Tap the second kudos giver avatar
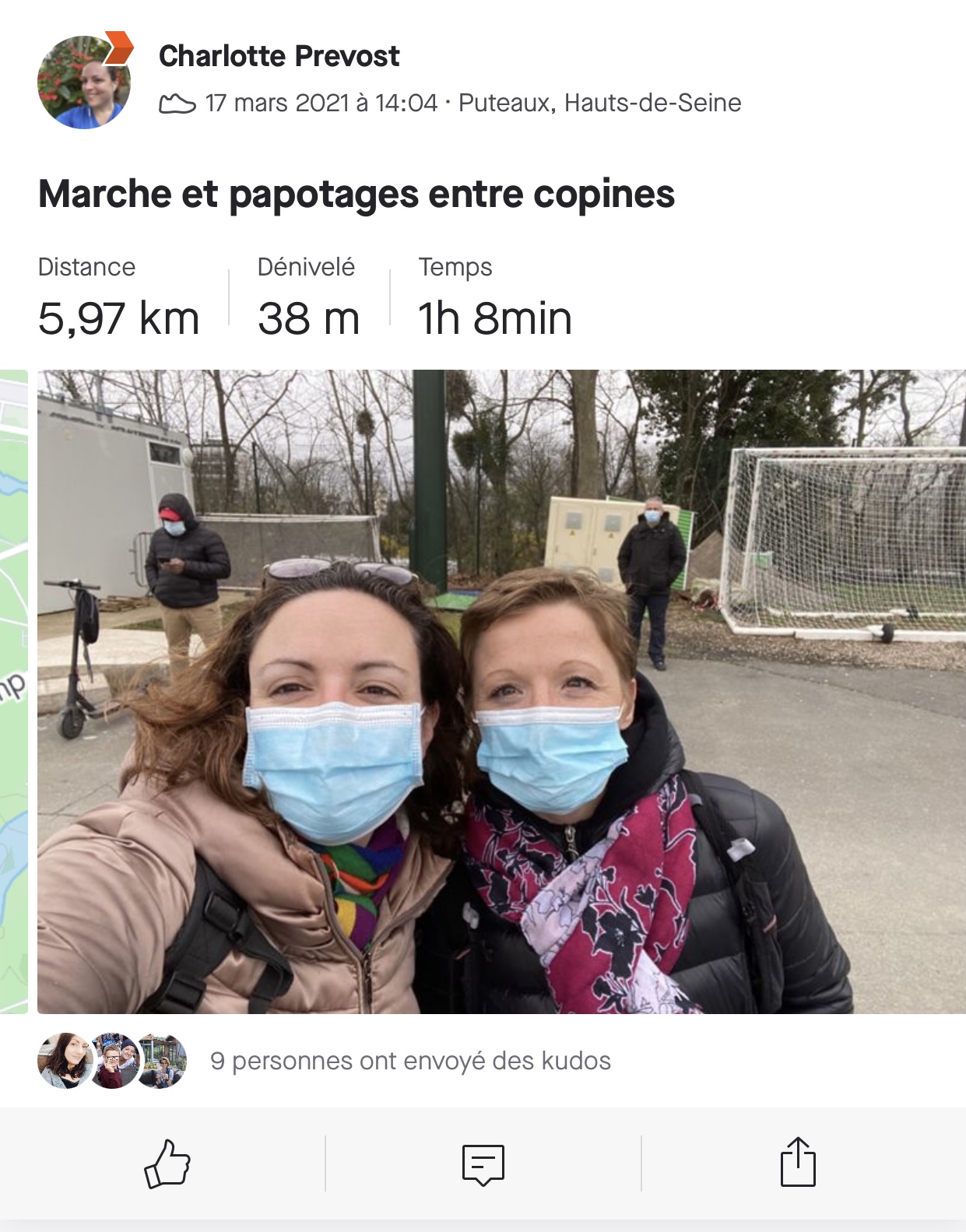Screen dimensions: 966x1232 114,1060
